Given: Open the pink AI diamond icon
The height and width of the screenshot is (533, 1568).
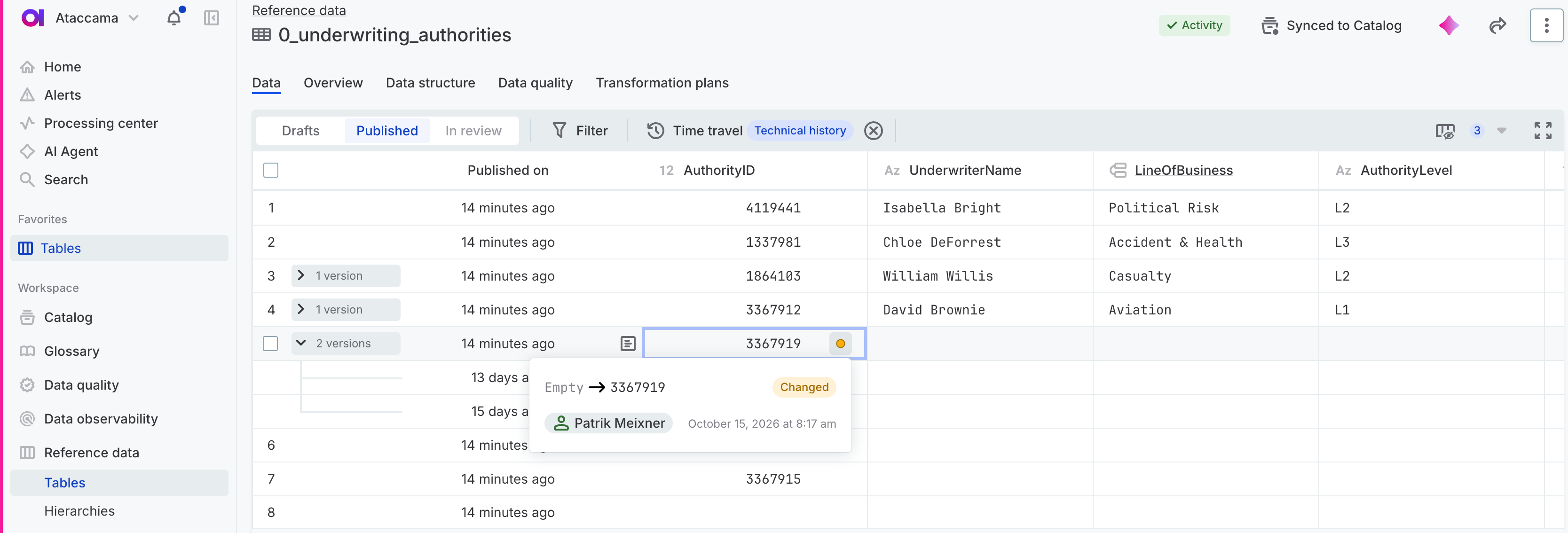Looking at the screenshot, I should tap(1448, 25).
